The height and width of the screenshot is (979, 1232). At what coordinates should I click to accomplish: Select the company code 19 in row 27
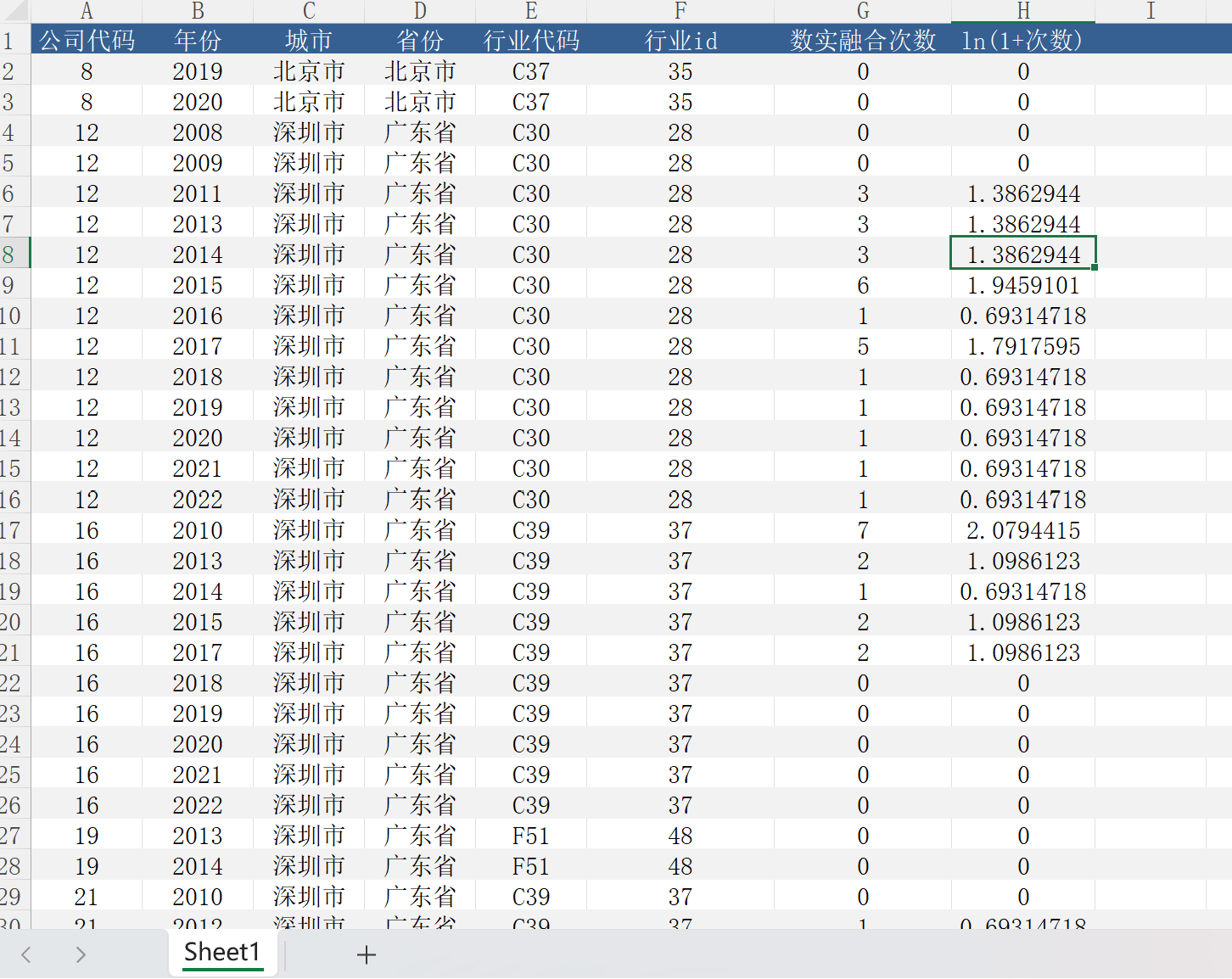pos(87,836)
